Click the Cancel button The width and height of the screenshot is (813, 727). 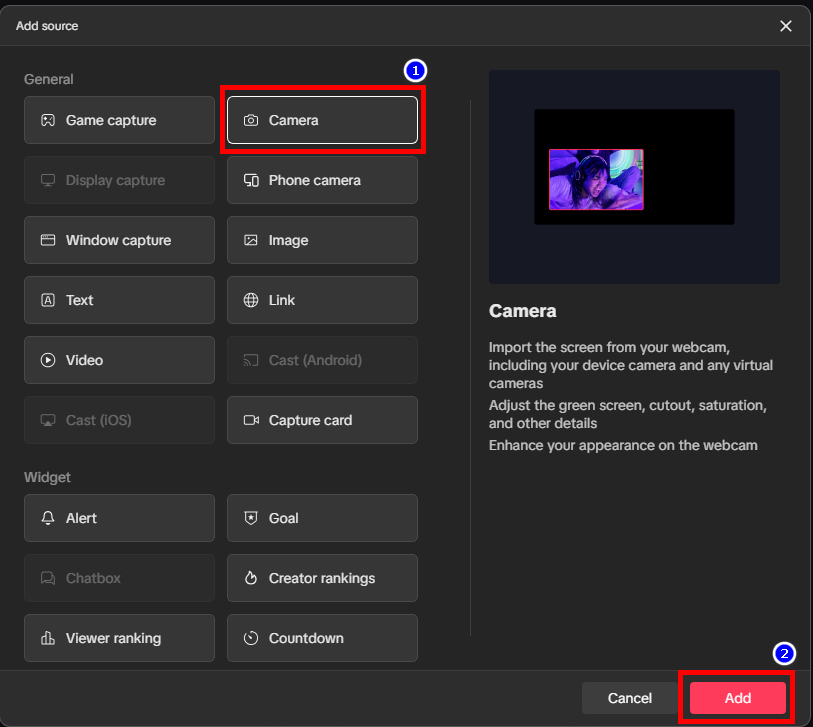[630, 698]
